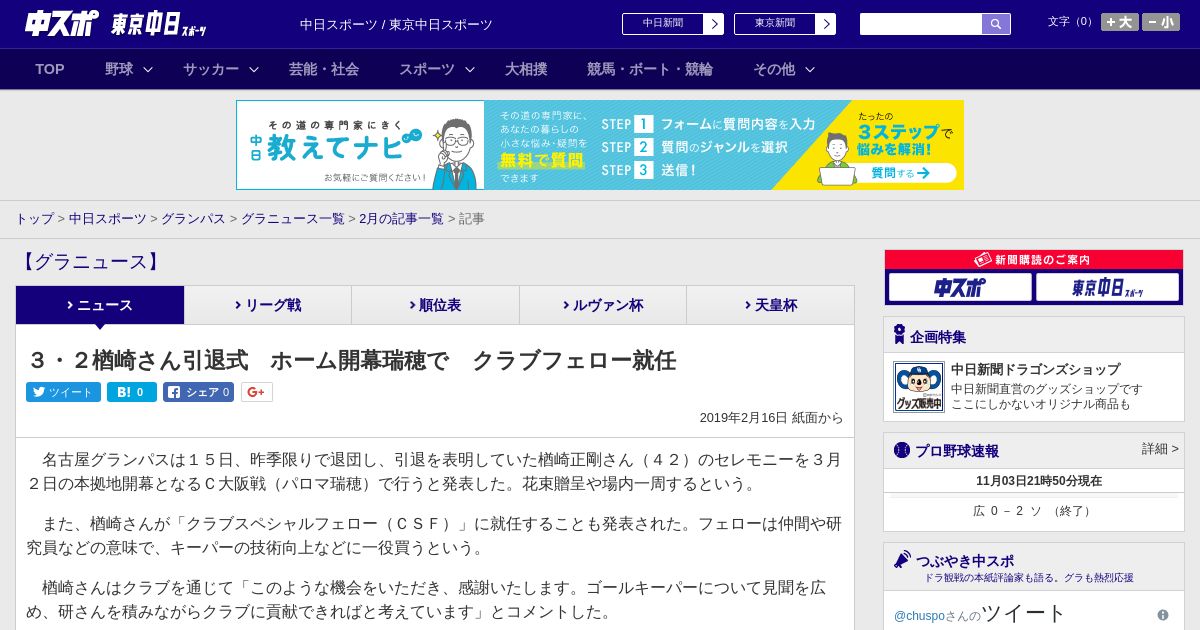Select the ニュース tab
The image size is (1200, 630).
(x=100, y=305)
